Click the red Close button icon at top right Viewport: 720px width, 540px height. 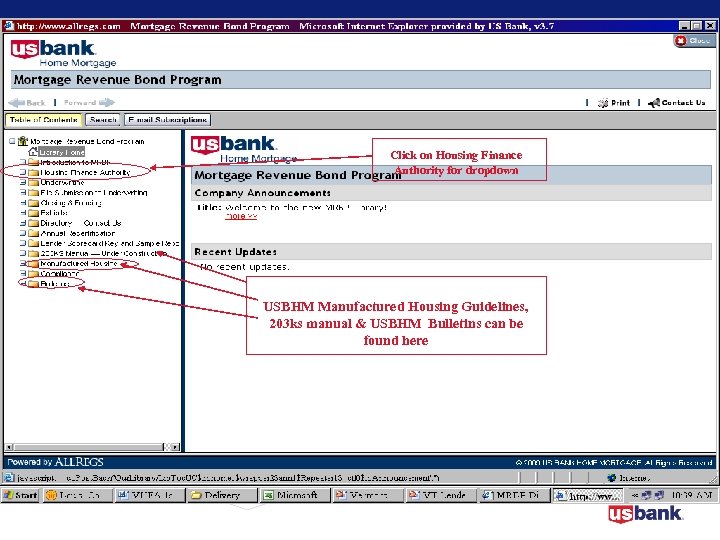point(681,41)
